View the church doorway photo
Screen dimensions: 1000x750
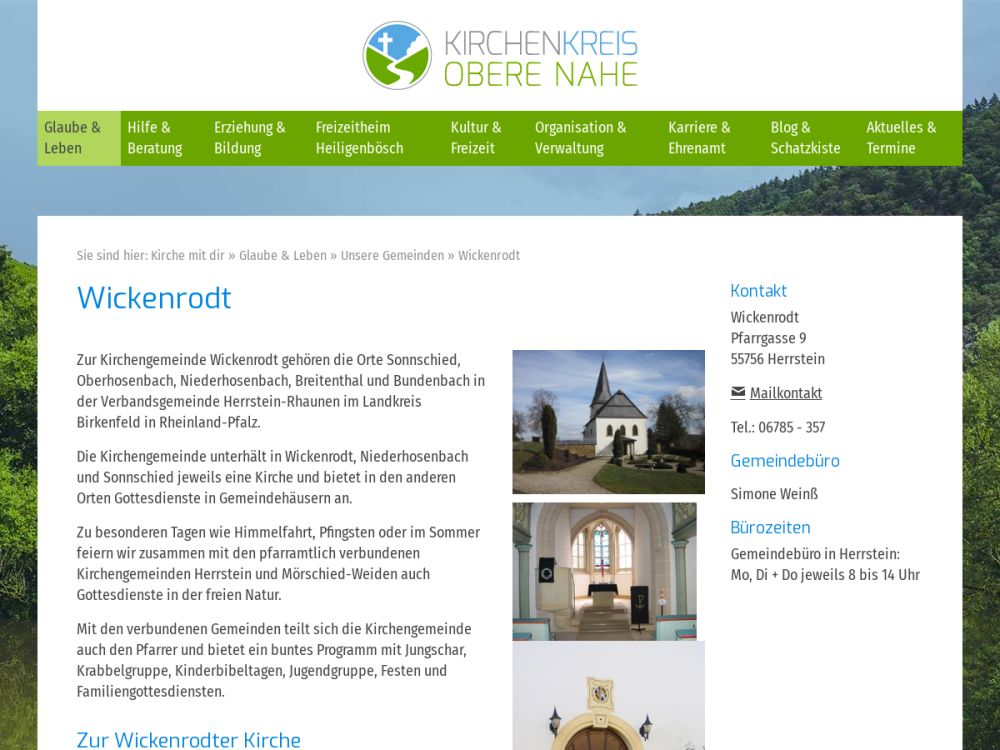point(608,696)
